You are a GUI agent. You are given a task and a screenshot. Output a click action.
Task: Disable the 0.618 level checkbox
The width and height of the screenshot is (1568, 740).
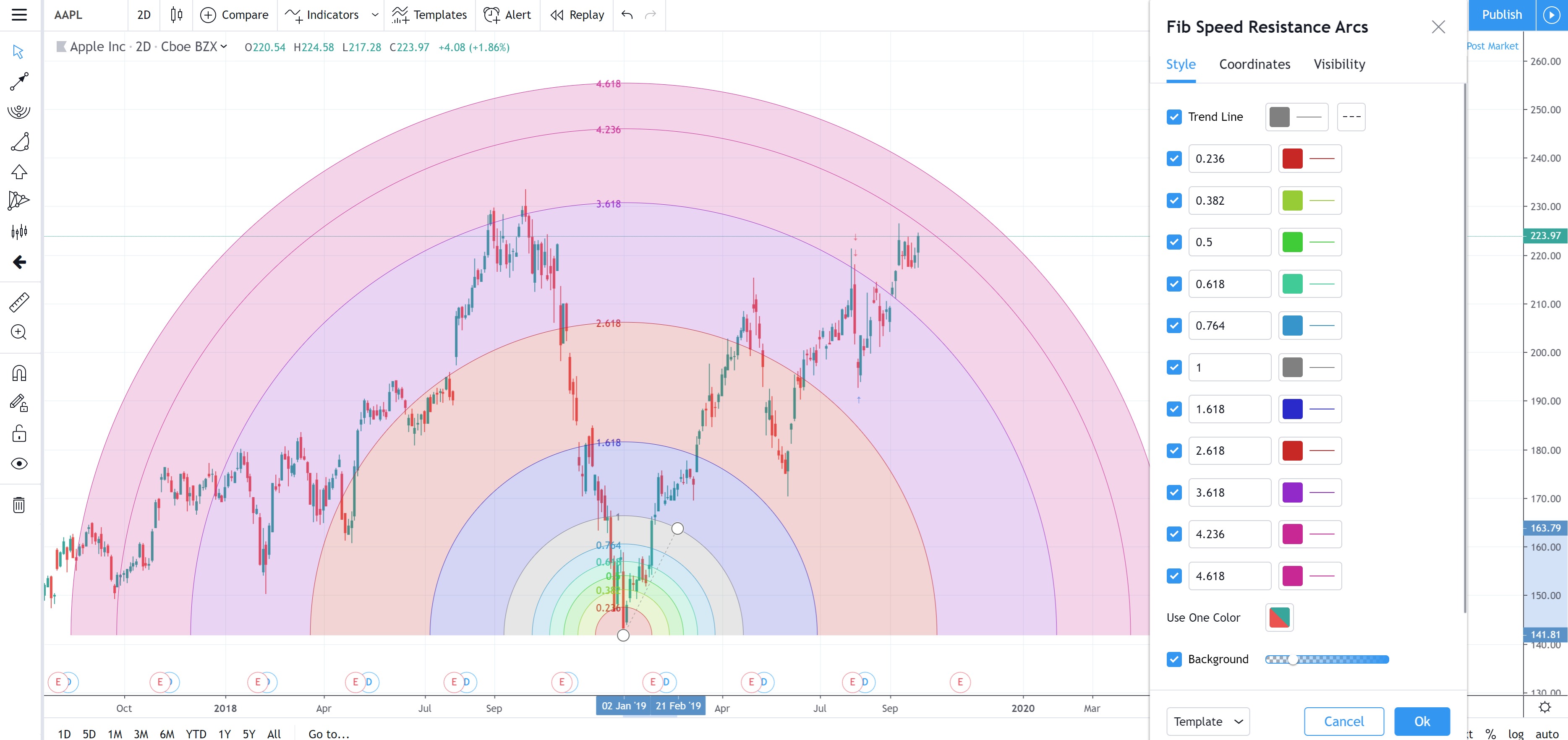point(1174,284)
